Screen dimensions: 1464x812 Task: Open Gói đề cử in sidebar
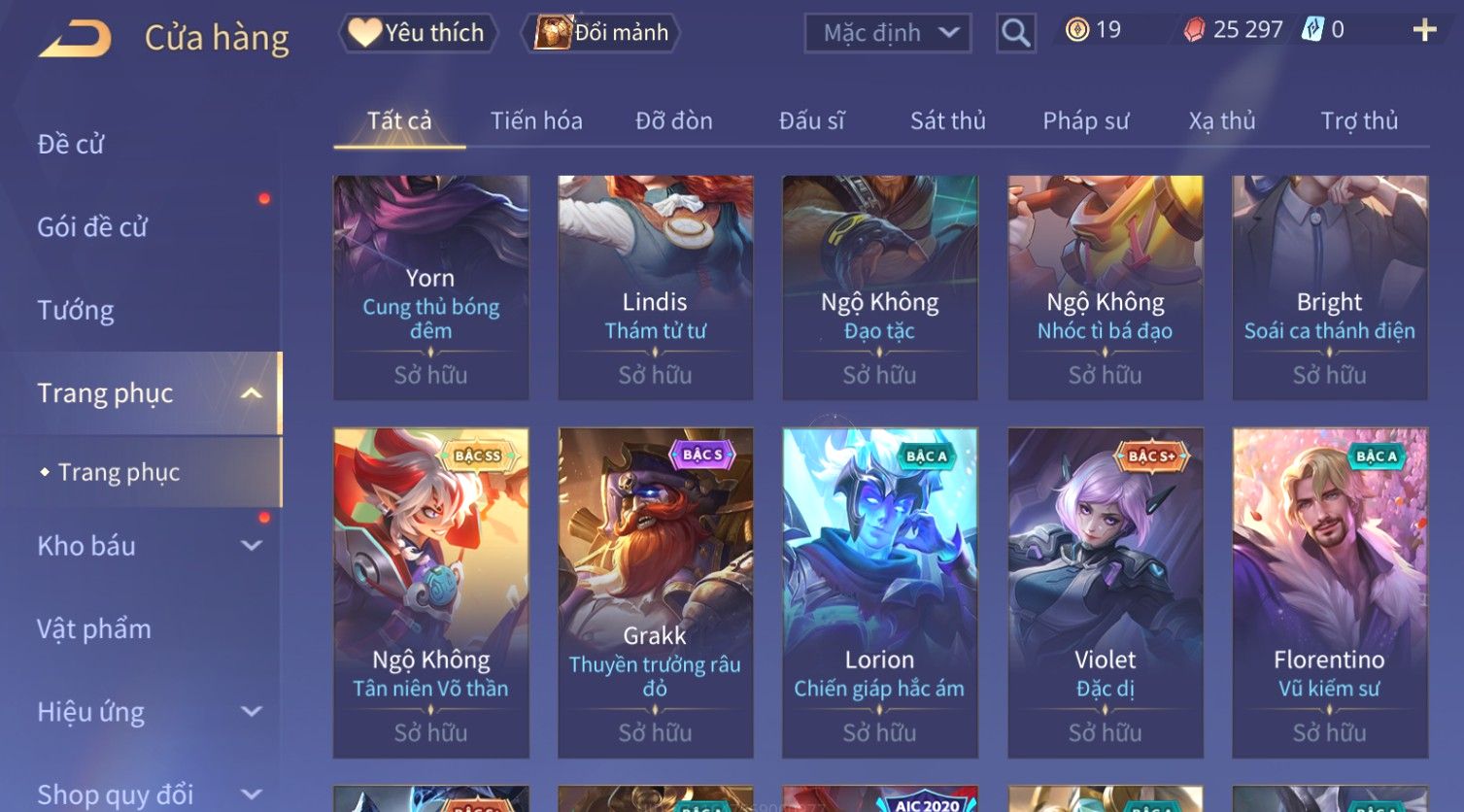pos(92,227)
